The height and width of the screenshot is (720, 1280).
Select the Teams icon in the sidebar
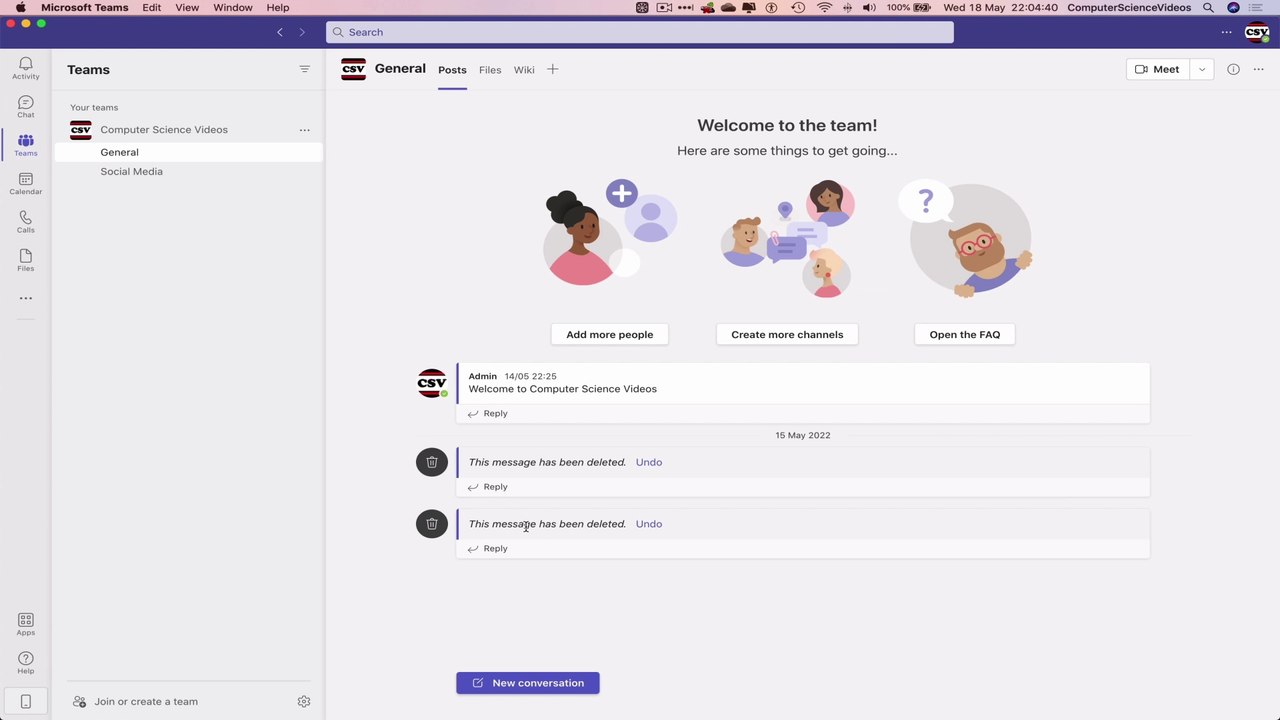(26, 145)
